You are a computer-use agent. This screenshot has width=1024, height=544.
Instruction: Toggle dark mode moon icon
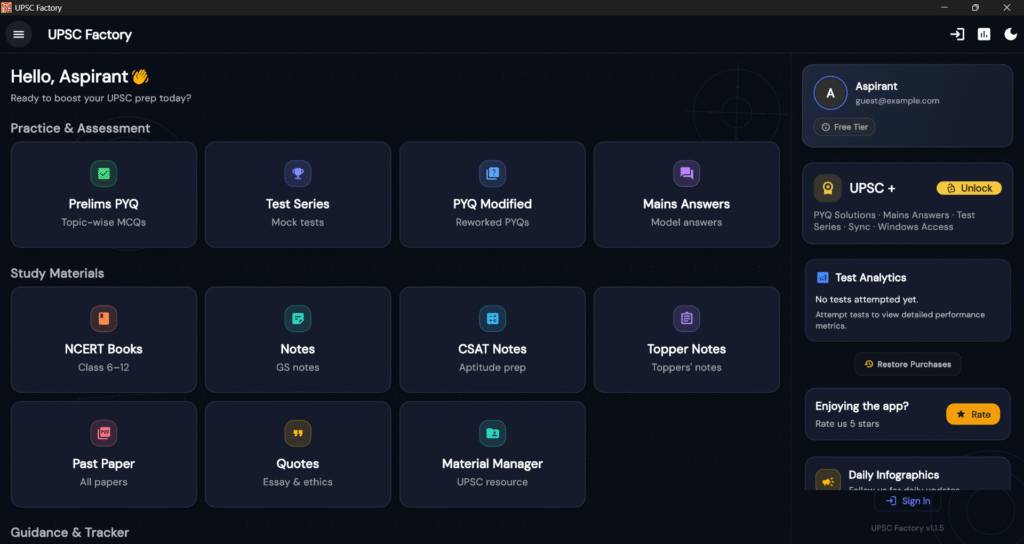click(x=1010, y=35)
